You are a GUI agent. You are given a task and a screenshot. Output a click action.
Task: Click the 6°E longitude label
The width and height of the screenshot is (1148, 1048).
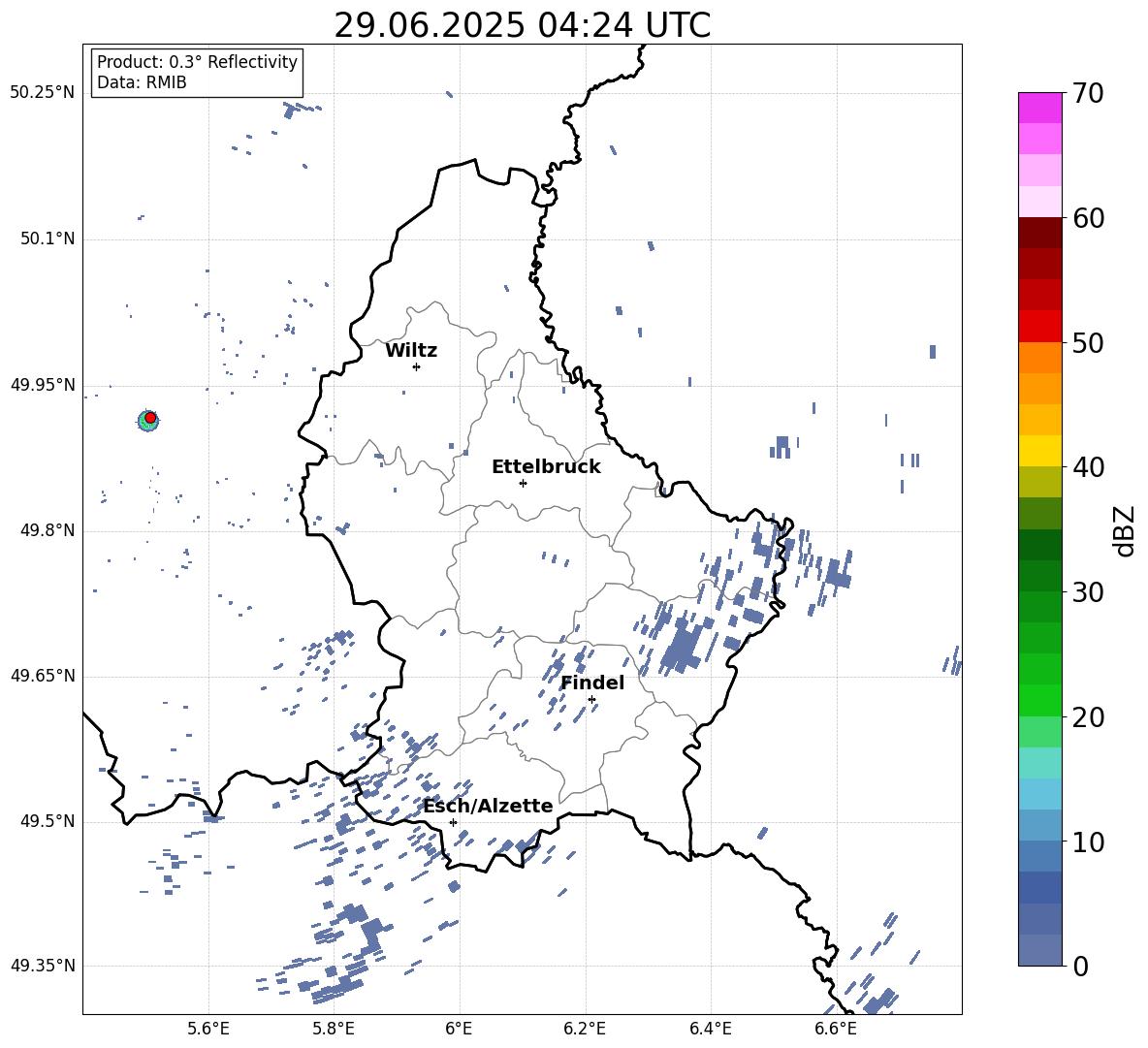coord(459,1029)
